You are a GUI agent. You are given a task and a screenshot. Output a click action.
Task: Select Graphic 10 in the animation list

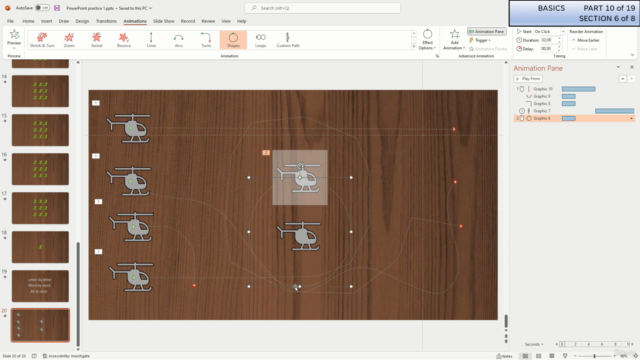[x=543, y=89]
